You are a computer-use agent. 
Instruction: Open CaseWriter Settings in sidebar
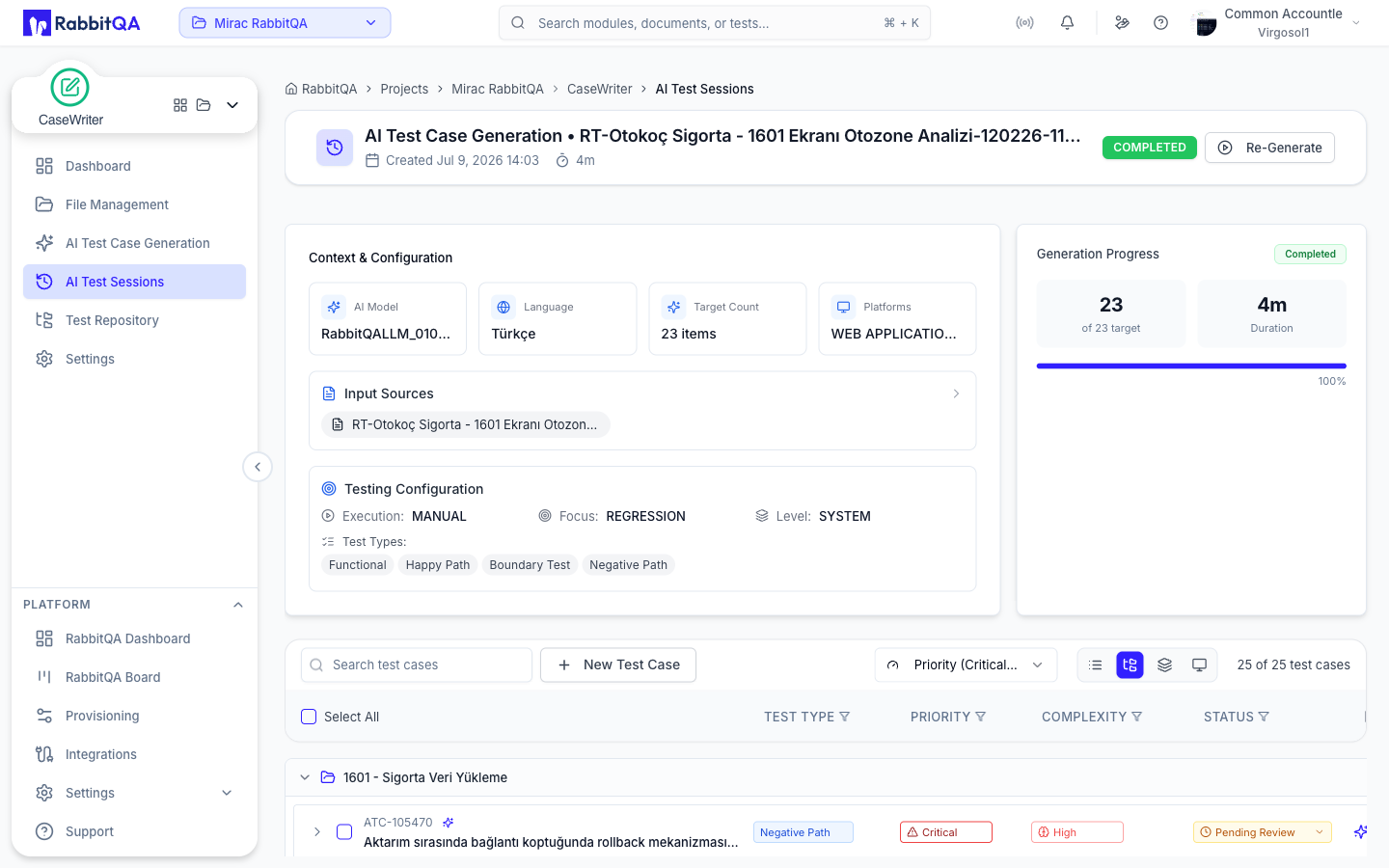click(134, 359)
